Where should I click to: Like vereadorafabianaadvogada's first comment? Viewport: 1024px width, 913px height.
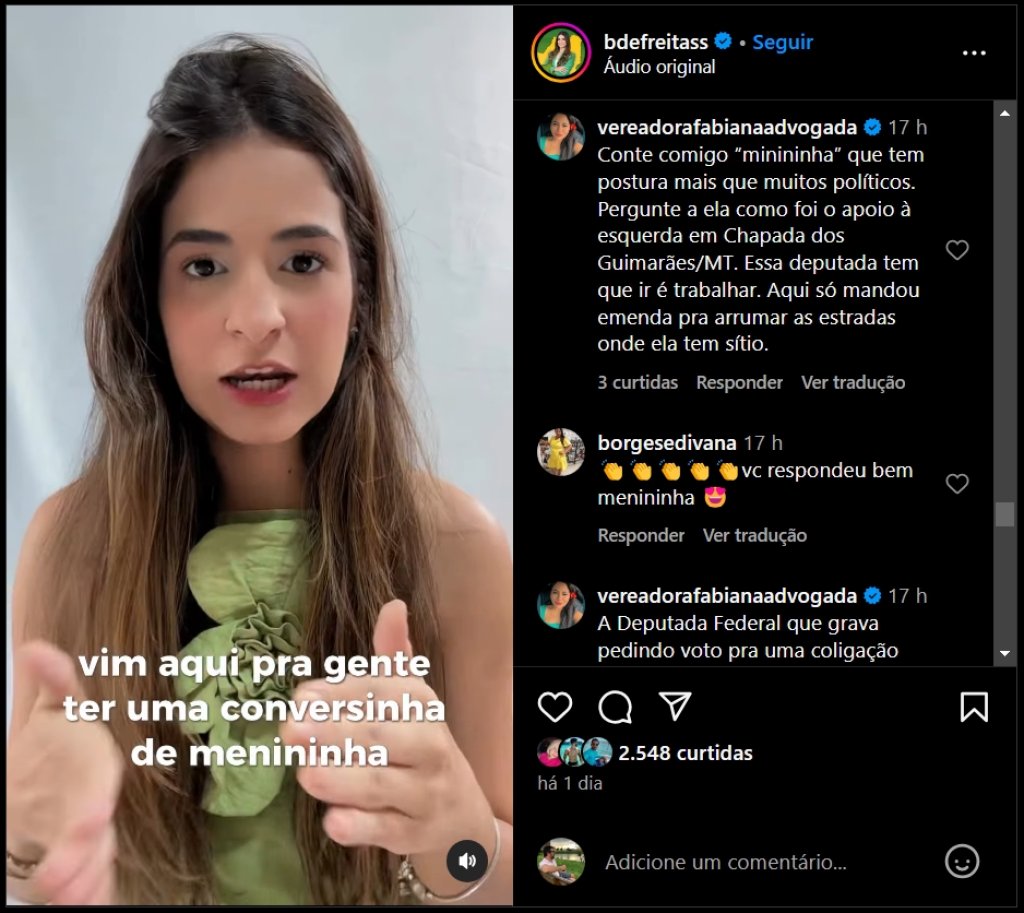point(957,249)
